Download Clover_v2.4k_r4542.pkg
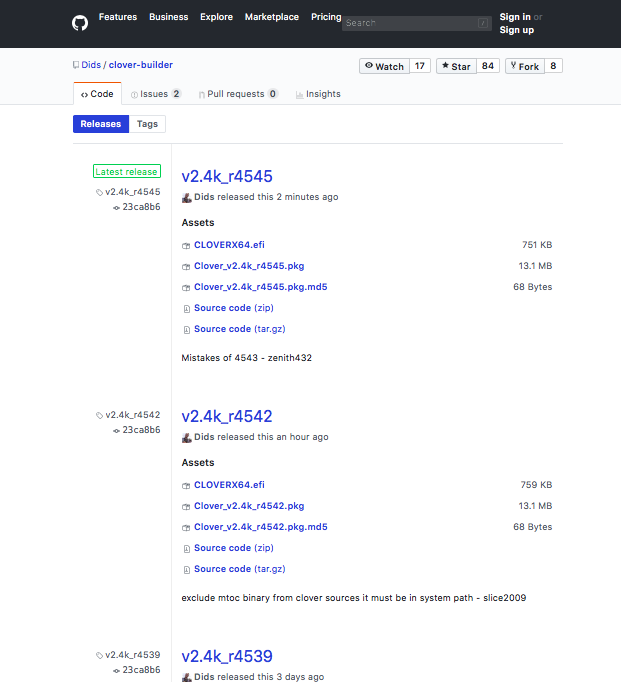The width and height of the screenshot is (621, 682). pos(249,506)
